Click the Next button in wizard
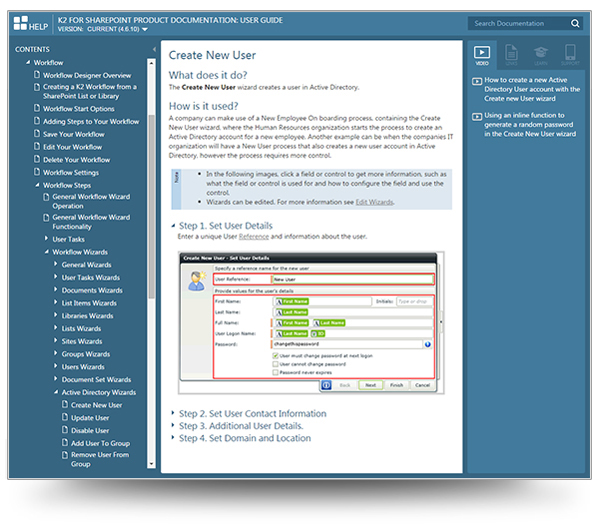 [371, 385]
